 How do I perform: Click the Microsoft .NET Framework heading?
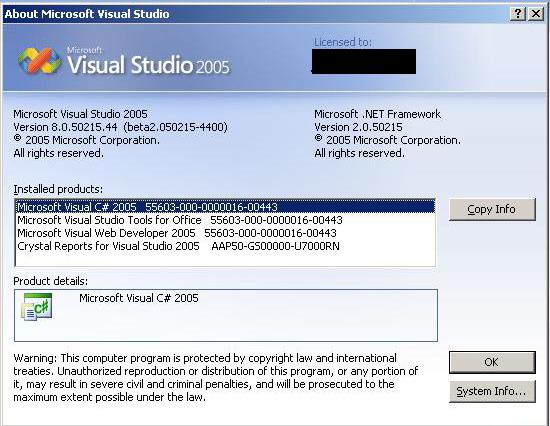tap(377, 114)
